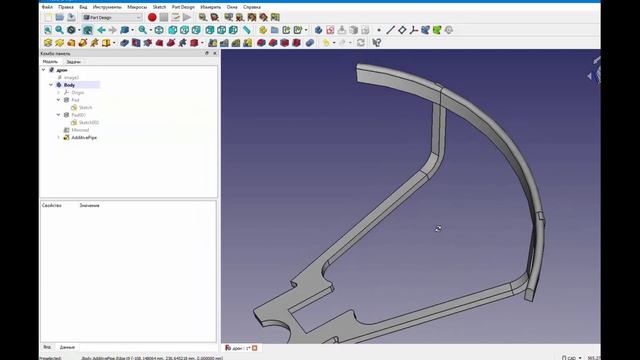The image size is (640, 360).
Task: Select the AdditivePipe tree item
Action: click(x=84, y=138)
